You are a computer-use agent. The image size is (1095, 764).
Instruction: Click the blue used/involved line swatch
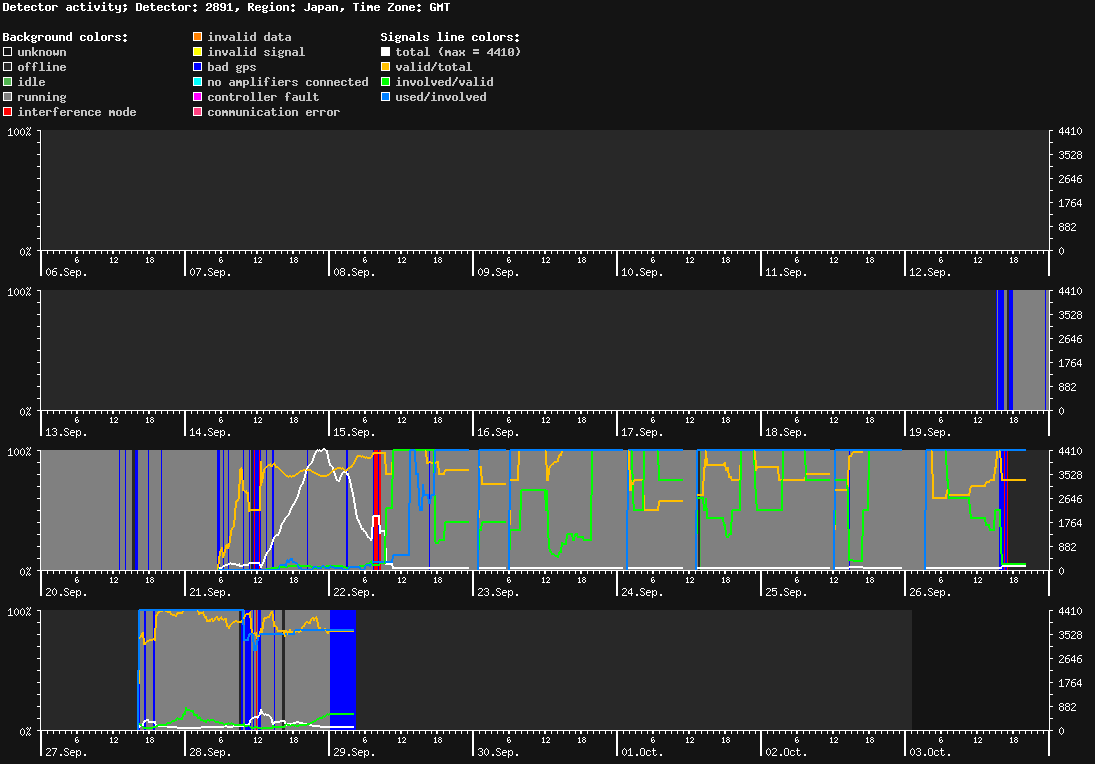[386, 97]
